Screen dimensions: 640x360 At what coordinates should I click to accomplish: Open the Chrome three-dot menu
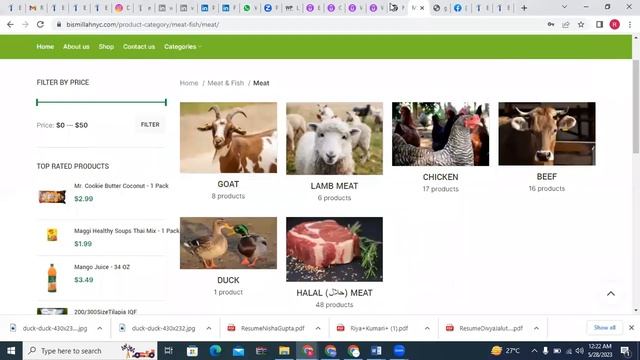(630, 24)
